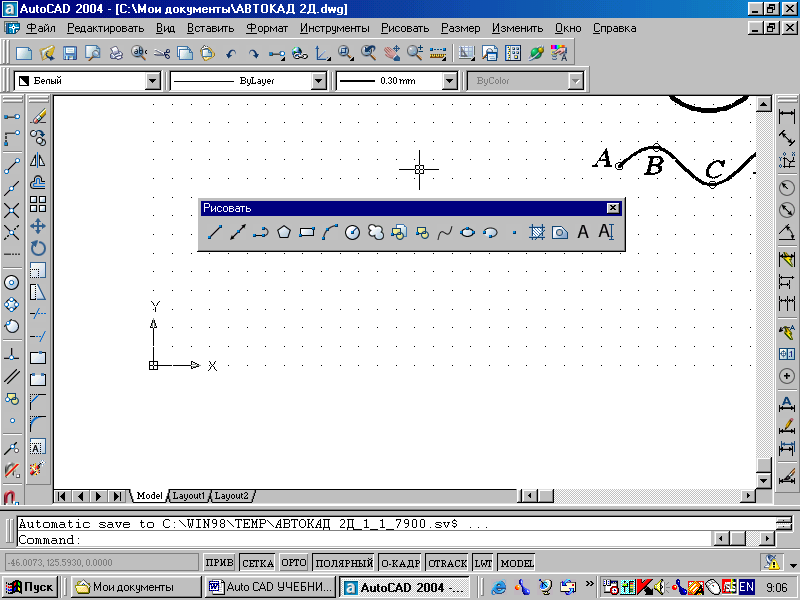
Task: Click the Cut (scissors) icon
Action: click(162, 53)
